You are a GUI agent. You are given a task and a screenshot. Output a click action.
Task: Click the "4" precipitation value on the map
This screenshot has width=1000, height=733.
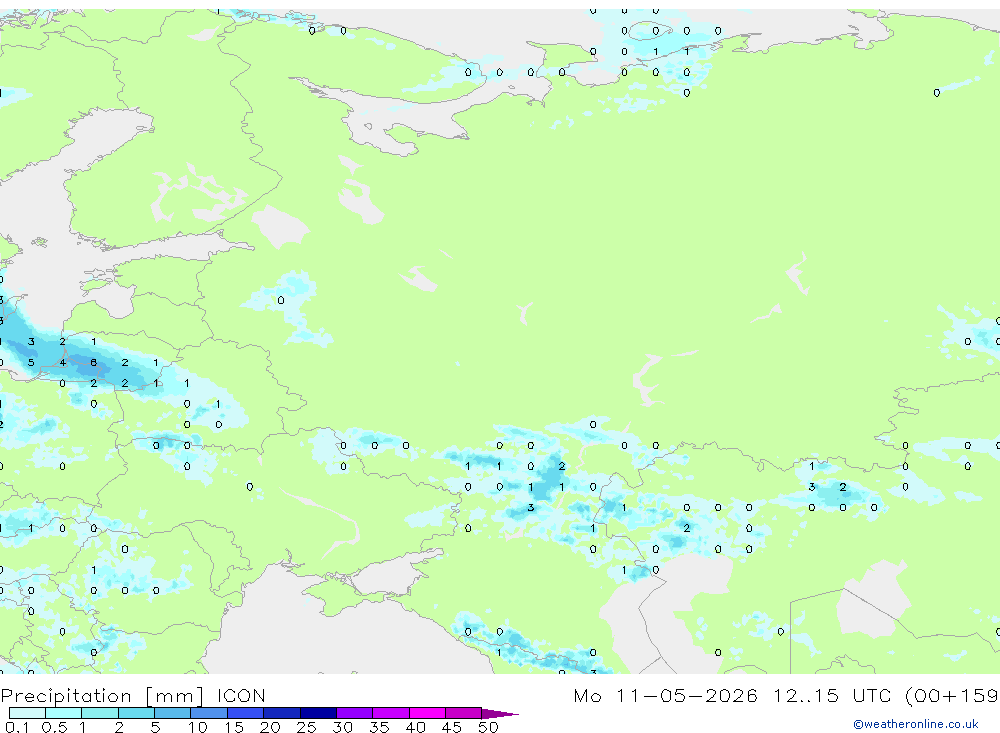tap(62, 362)
